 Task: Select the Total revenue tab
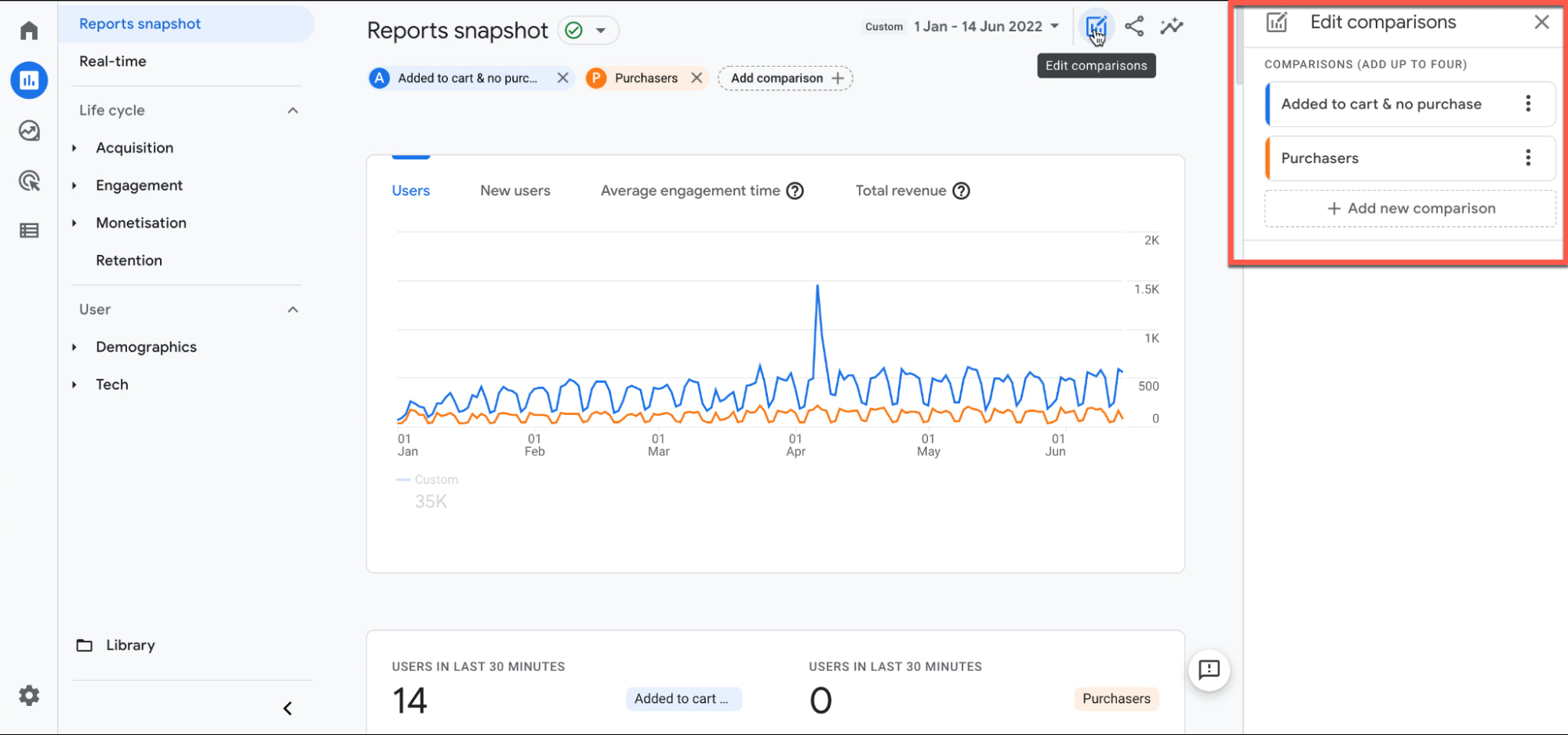900,190
